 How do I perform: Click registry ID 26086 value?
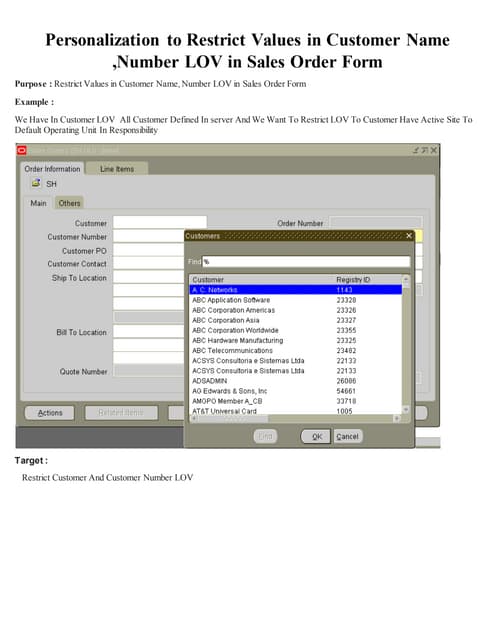pos(346,381)
